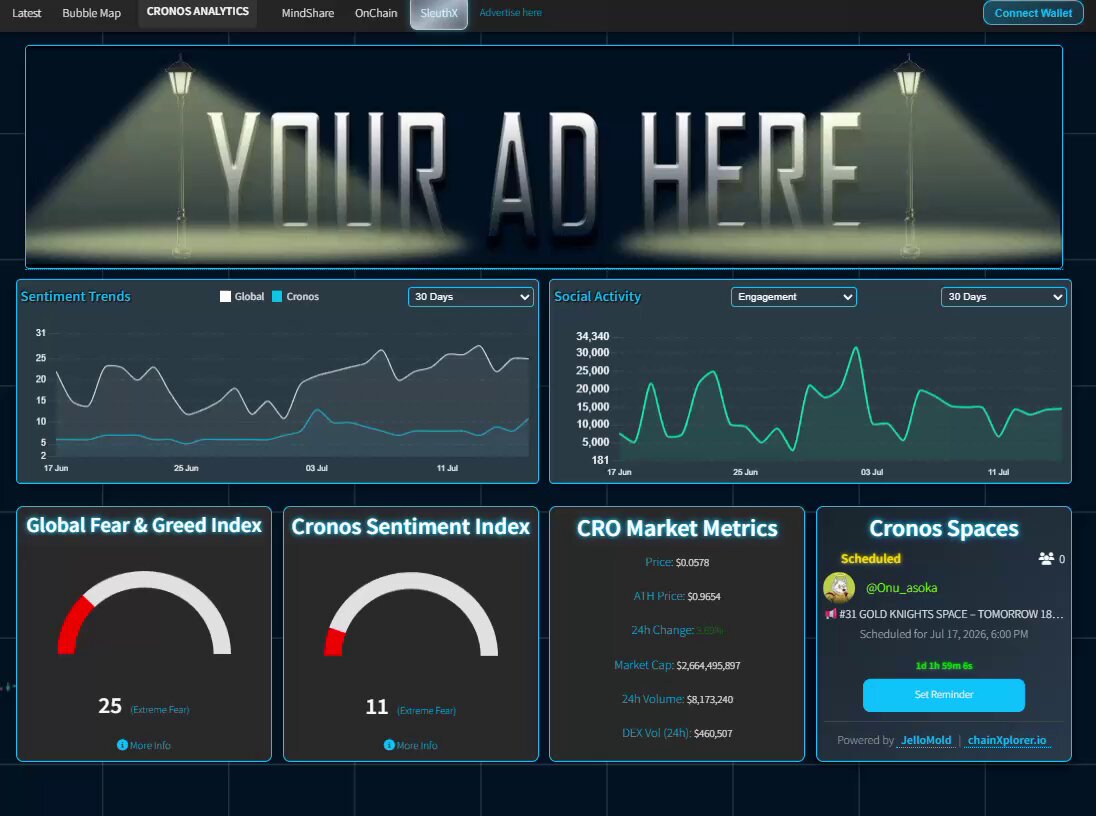This screenshot has height=816, width=1096.
Task: Click the 24h Volume value $8,173,240
Action: click(x=710, y=699)
